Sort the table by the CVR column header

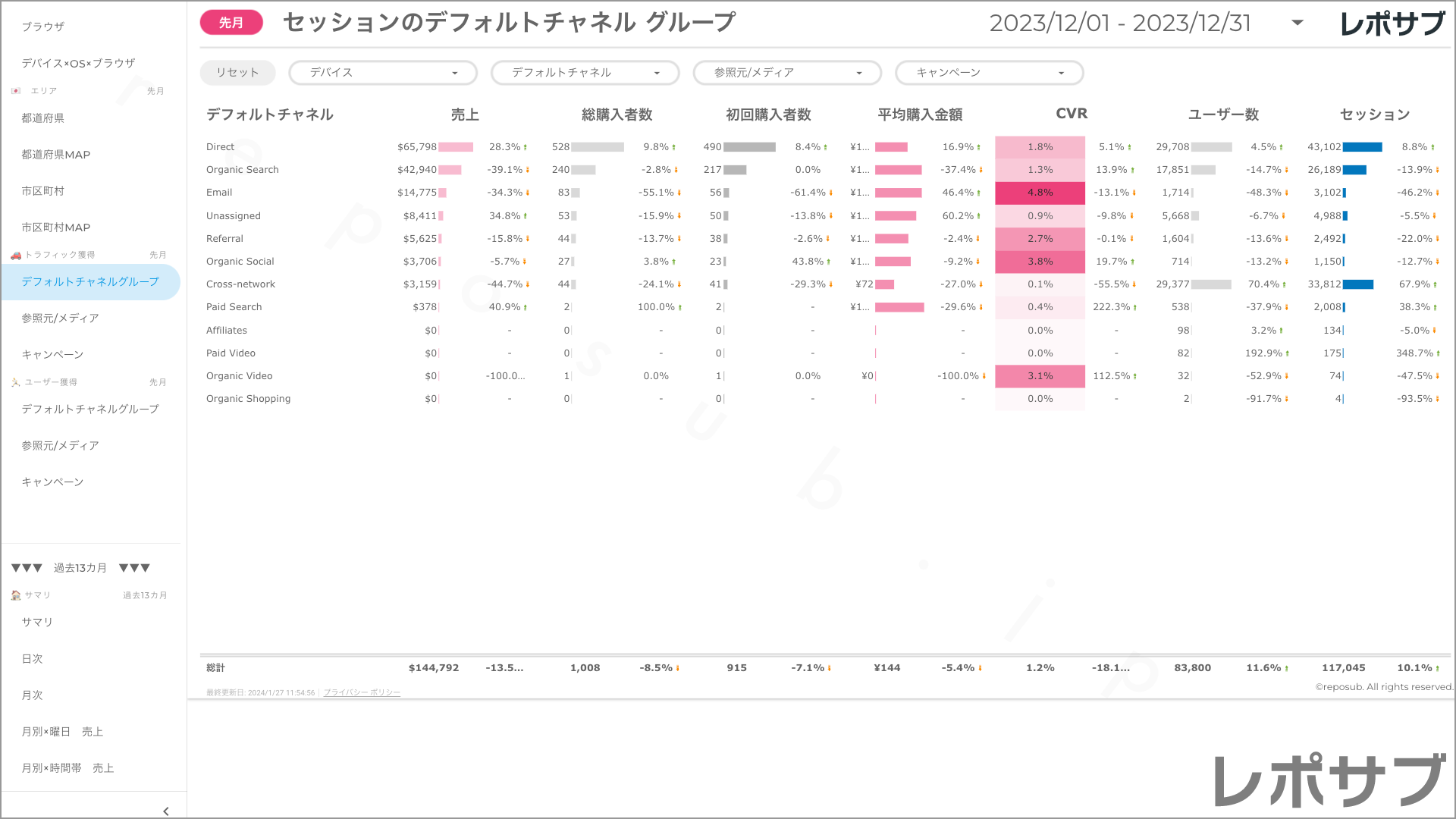(x=1071, y=114)
